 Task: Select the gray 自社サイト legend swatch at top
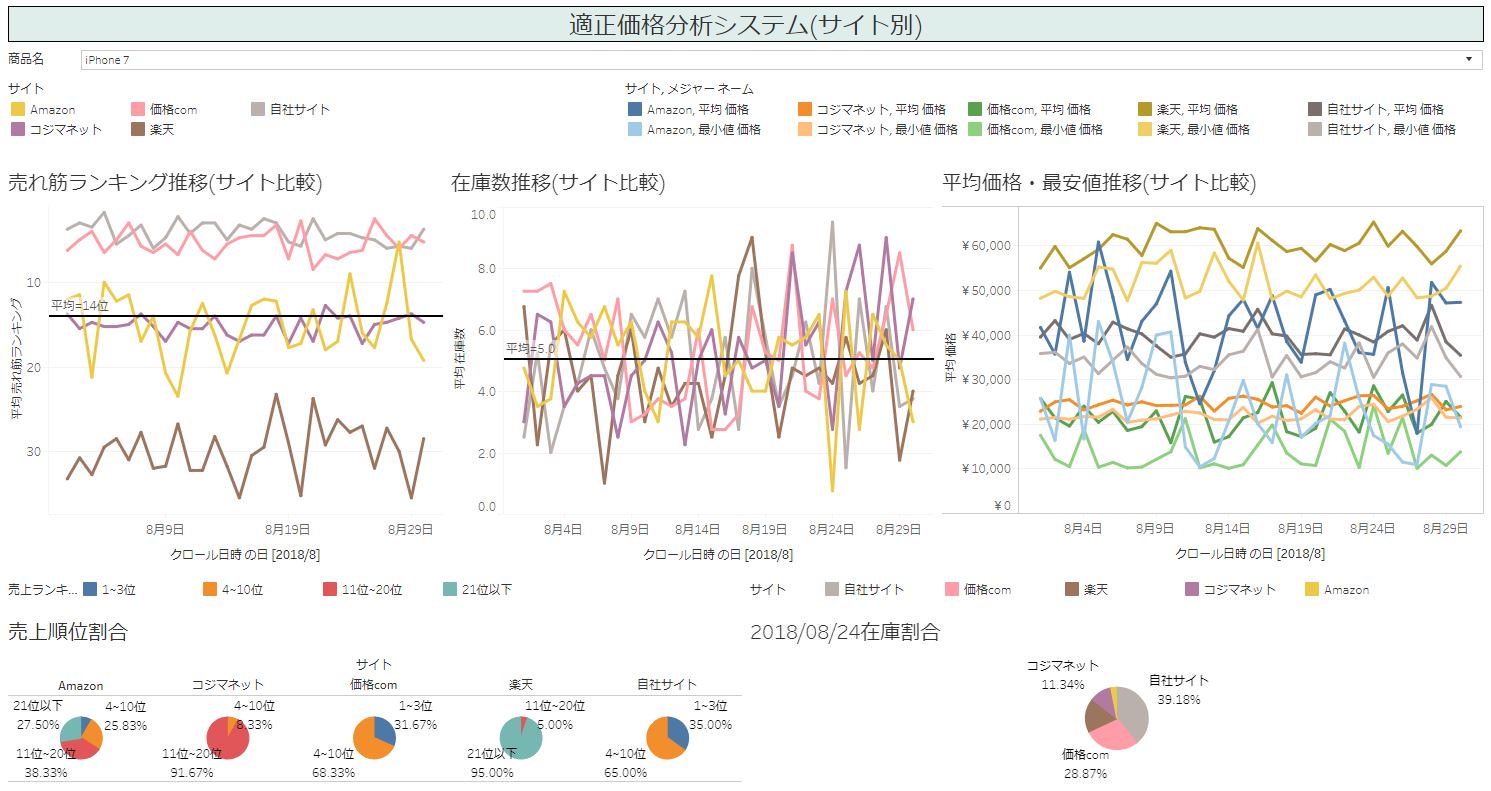point(257,109)
